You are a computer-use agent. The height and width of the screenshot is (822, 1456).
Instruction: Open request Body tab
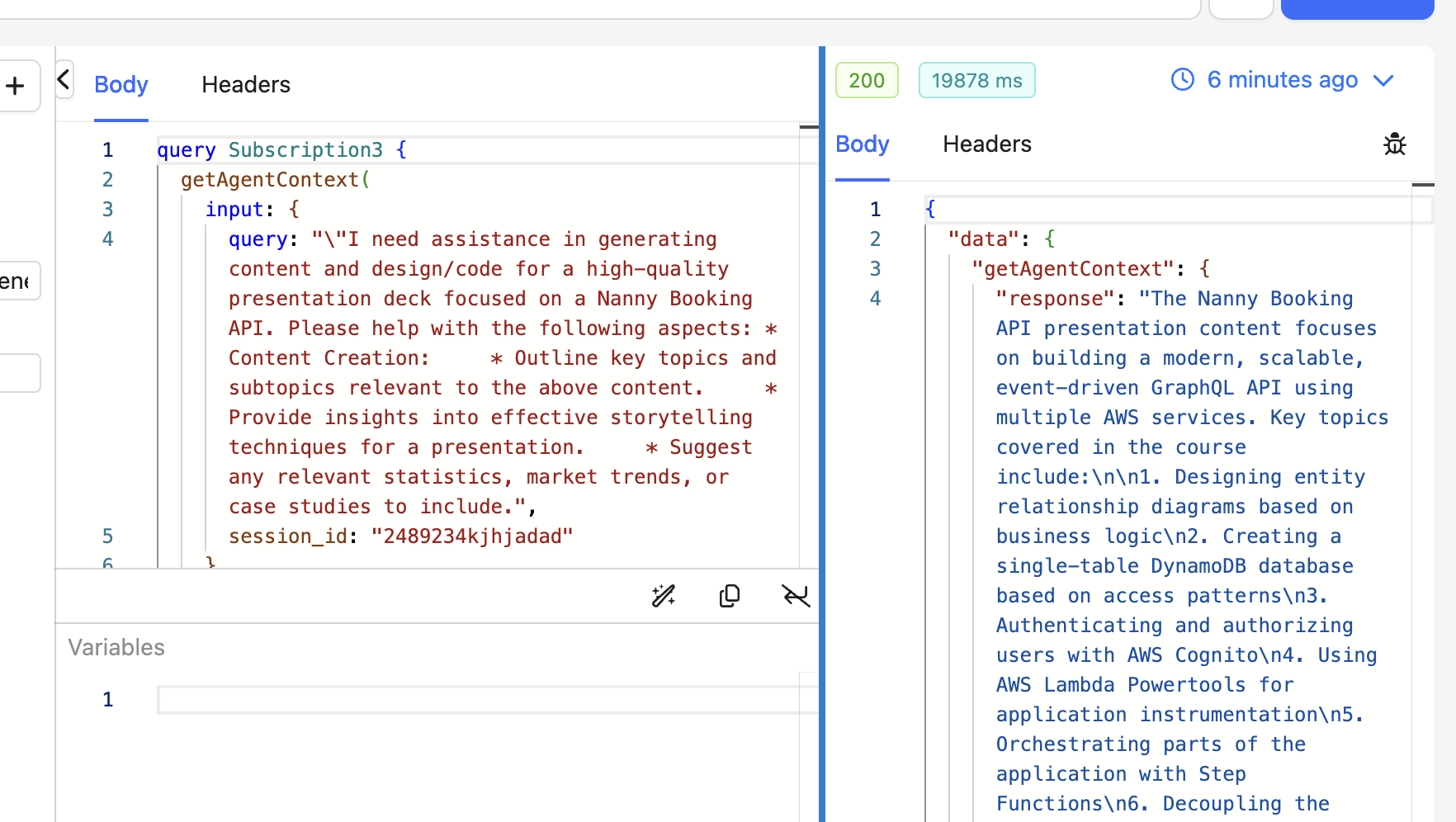(x=121, y=84)
